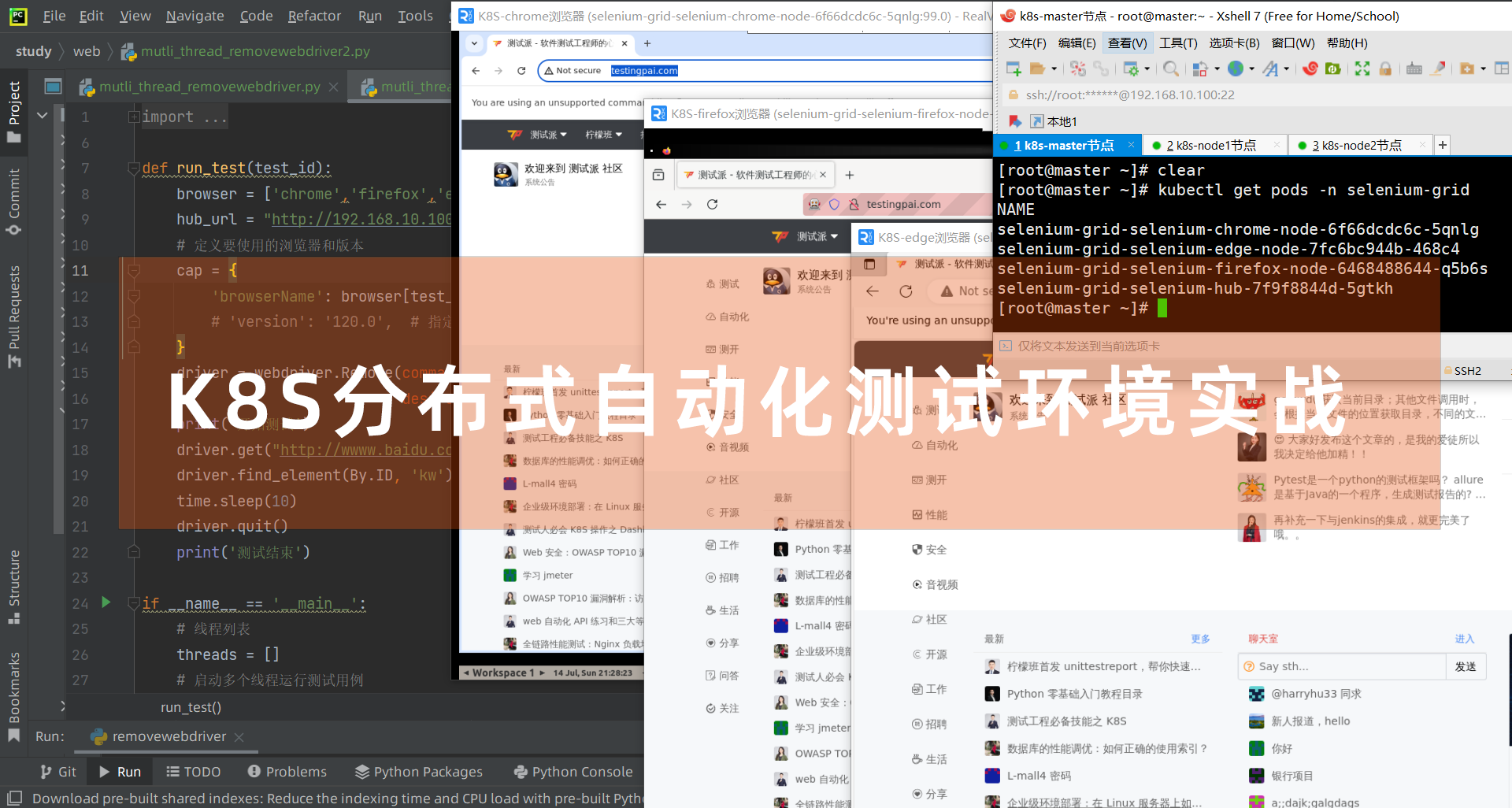Expand the folded import block on line 1

point(134,117)
